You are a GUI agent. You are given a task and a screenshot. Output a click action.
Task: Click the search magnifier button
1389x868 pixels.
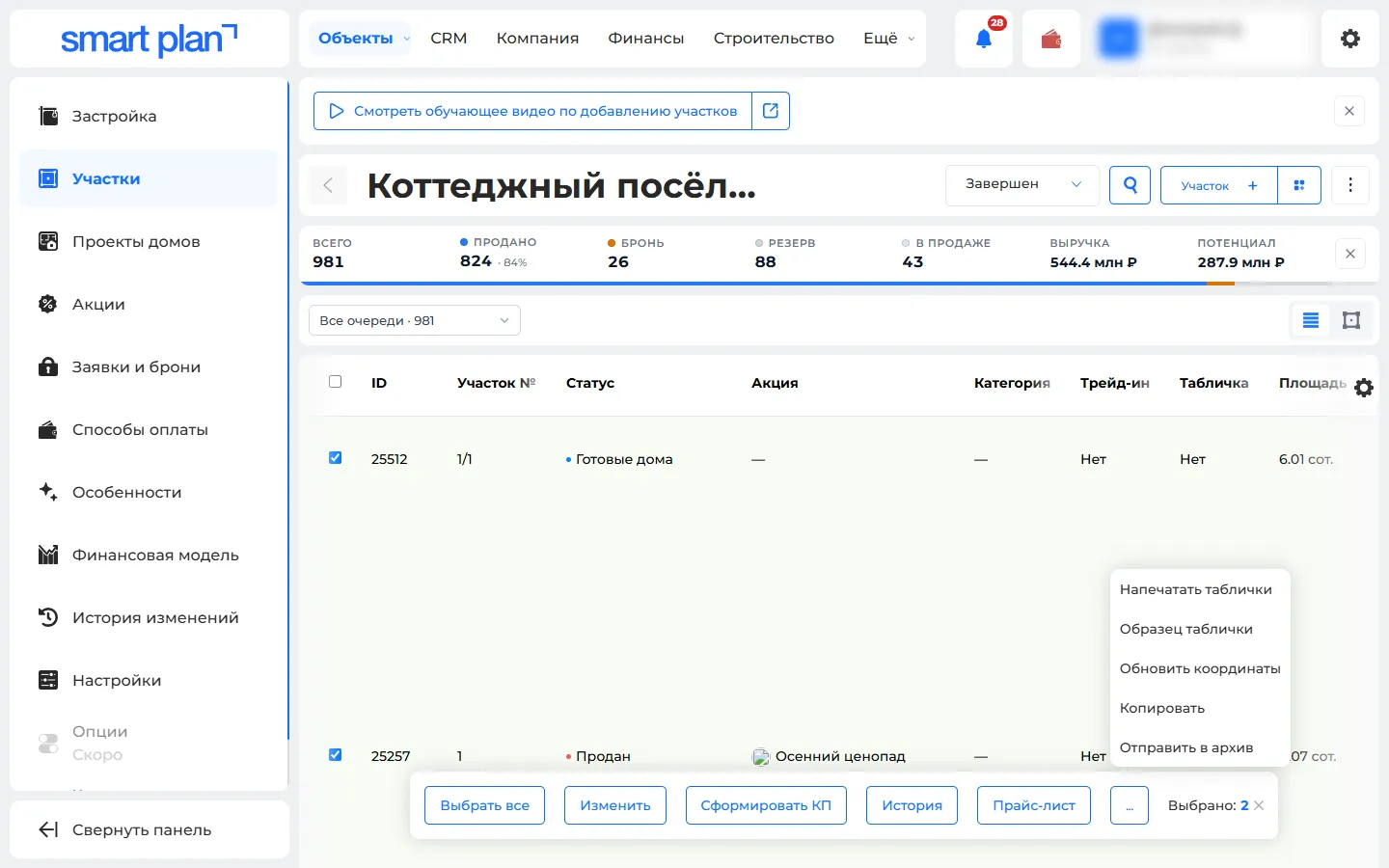(1130, 185)
